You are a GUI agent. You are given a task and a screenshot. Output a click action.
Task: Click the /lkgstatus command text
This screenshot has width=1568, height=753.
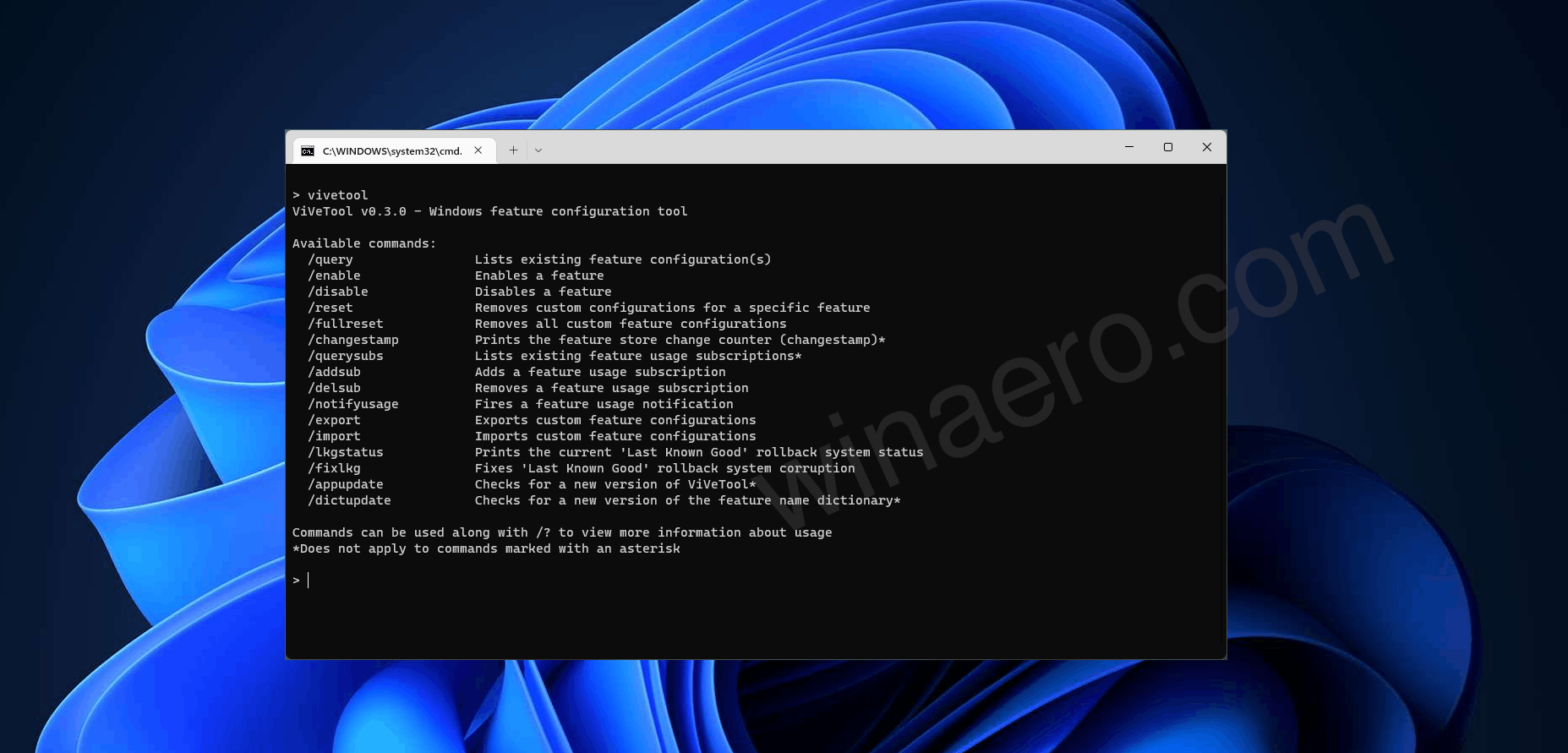tap(346, 452)
